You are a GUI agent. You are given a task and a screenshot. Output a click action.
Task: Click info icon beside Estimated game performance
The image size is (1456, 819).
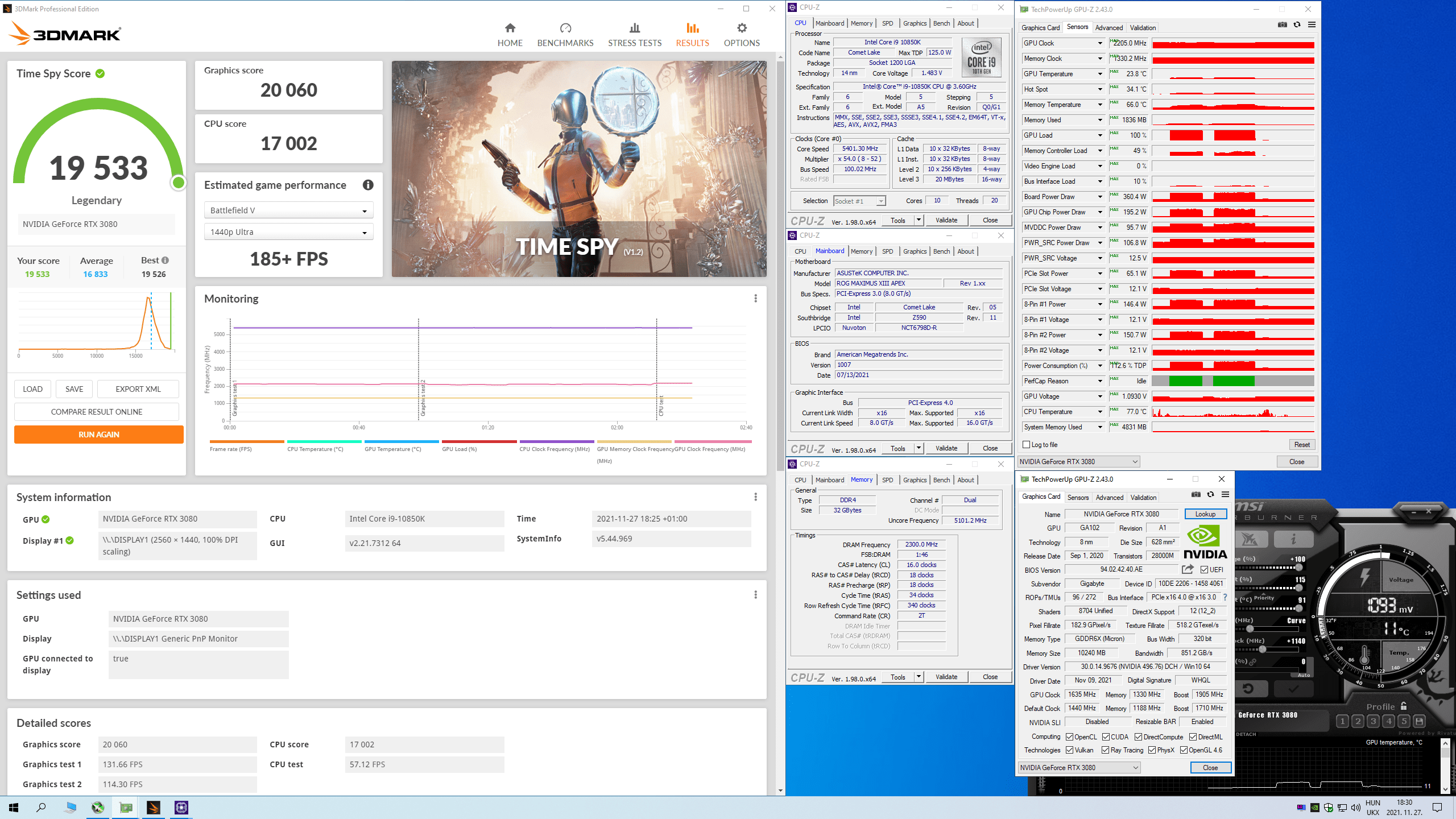368,185
